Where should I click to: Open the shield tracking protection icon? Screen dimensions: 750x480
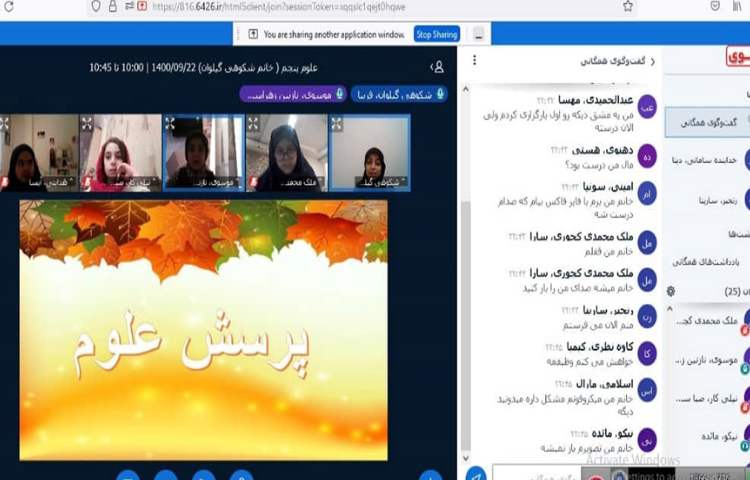(x=96, y=6)
